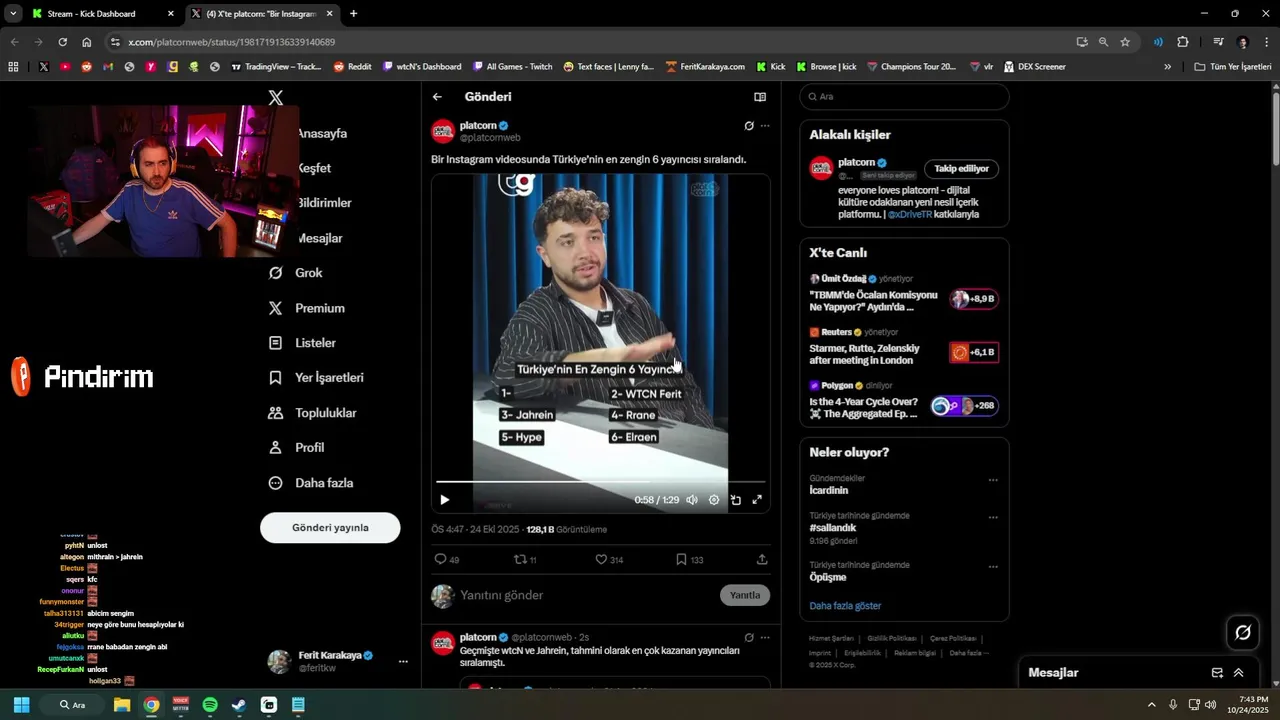The height and width of the screenshot is (720, 1280).
Task: Join Reuters live broadcast +6,1 B
Action: 974,352
